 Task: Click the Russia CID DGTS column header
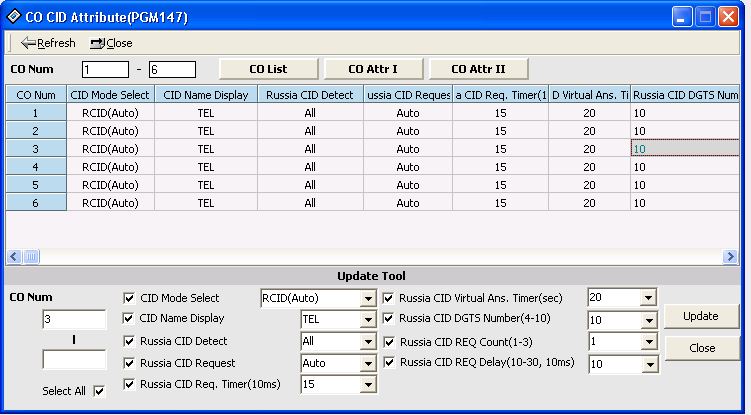[685, 94]
